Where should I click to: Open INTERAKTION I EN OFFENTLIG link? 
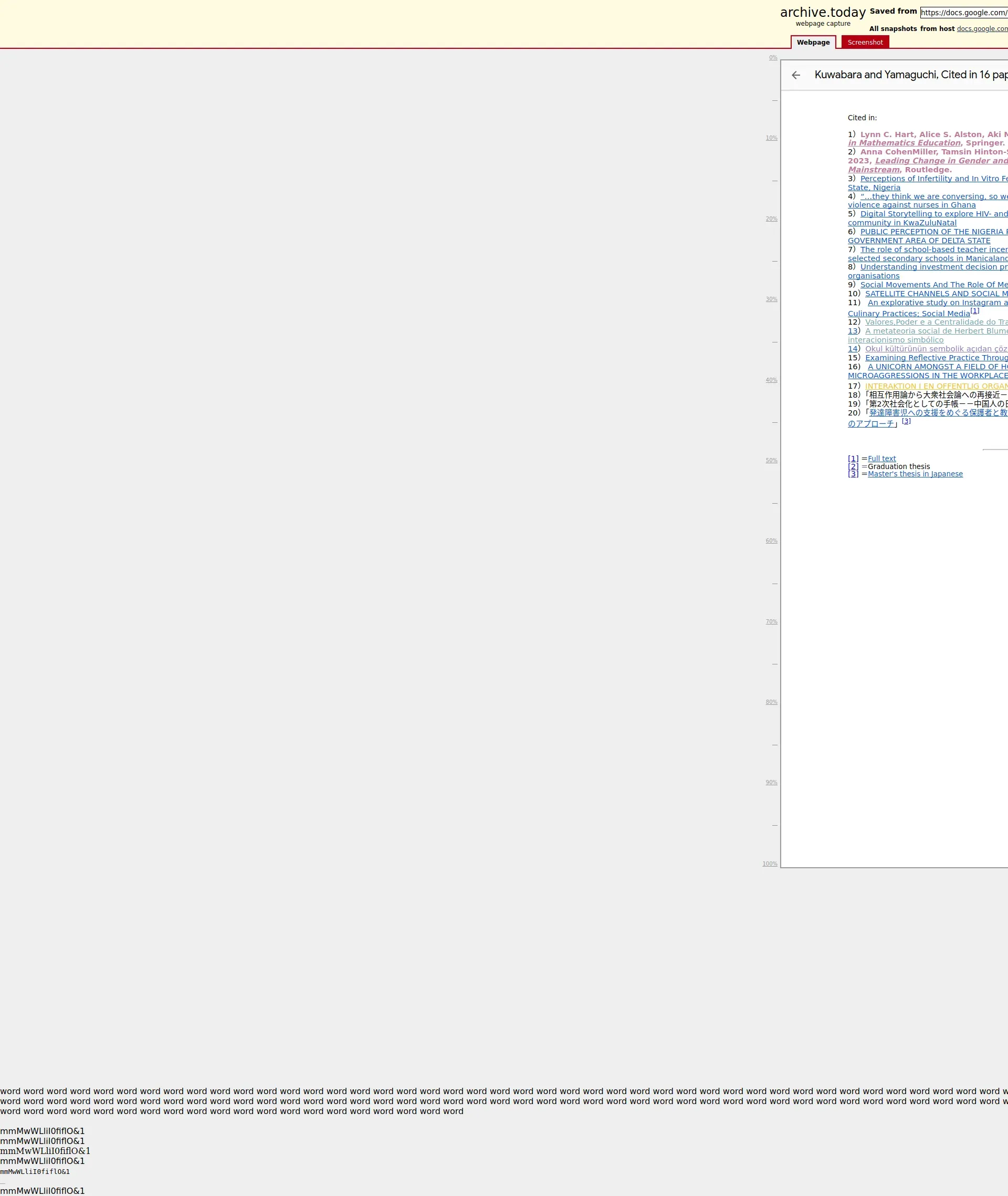[x=936, y=387]
